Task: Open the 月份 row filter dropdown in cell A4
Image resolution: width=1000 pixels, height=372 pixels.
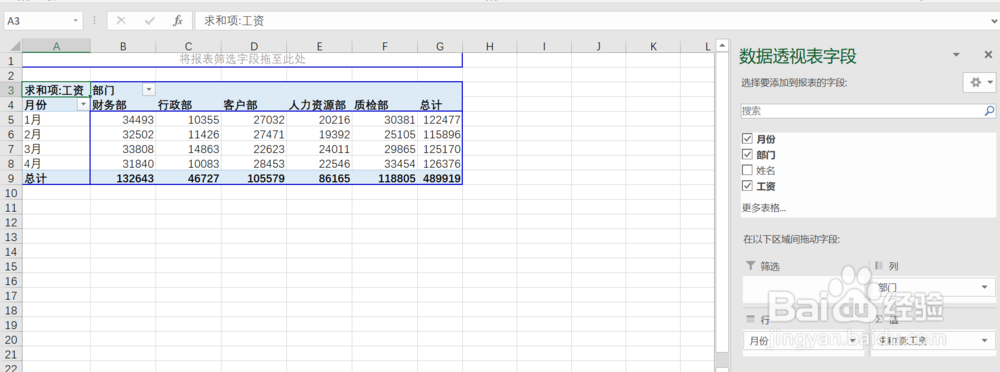Action: point(83,104)
